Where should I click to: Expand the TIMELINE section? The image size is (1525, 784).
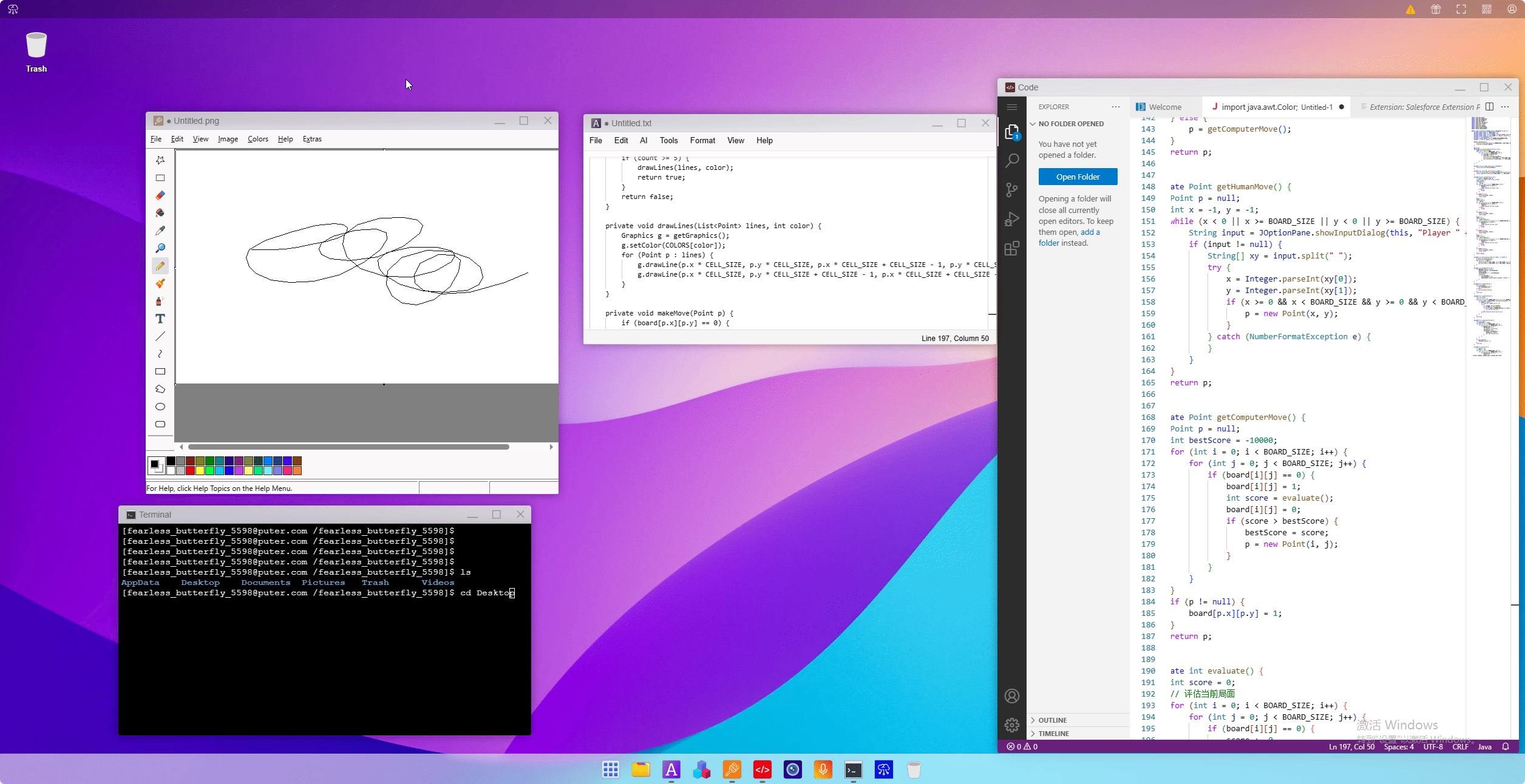[x=1053, y=734]
